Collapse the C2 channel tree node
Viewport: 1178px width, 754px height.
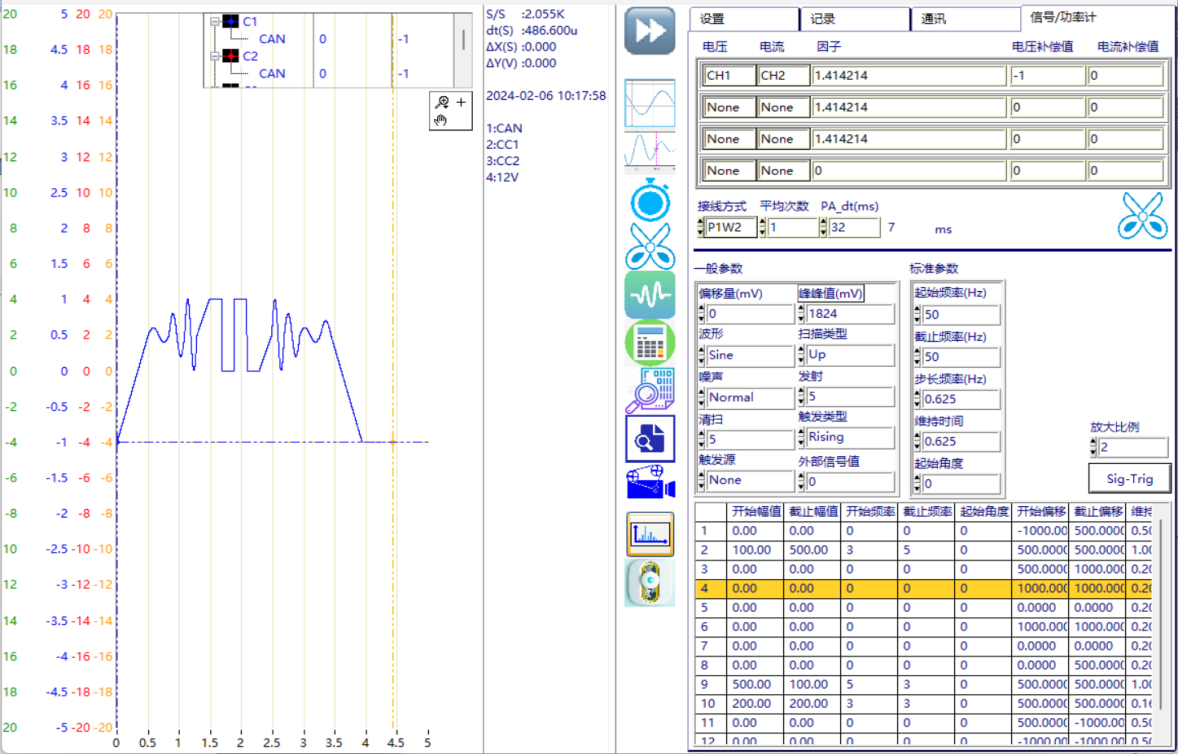click(x=214, y=56)
